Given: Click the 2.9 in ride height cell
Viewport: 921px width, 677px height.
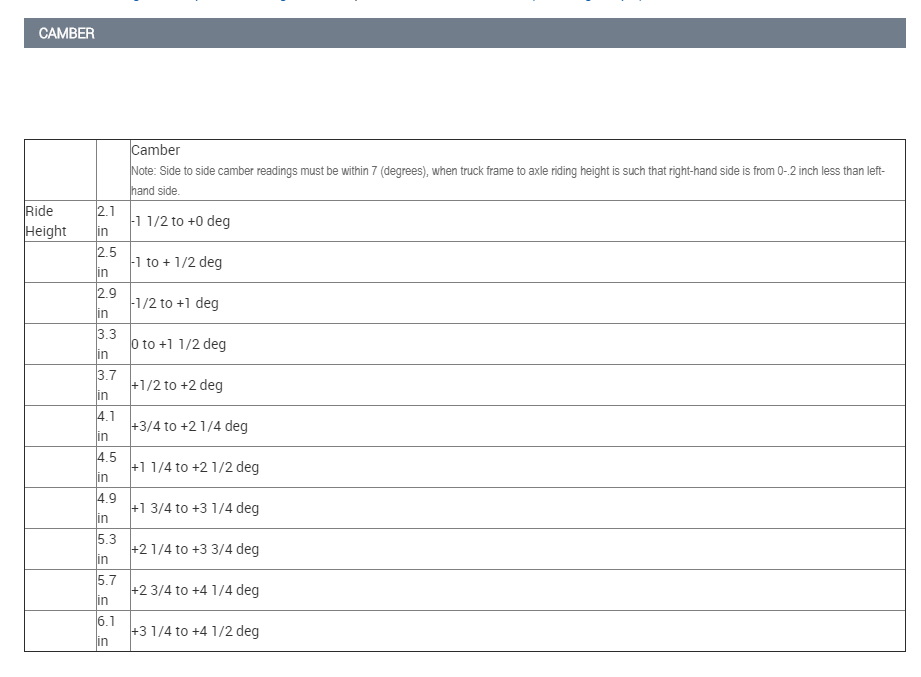Looking at the screenshot, I should 107,303.
